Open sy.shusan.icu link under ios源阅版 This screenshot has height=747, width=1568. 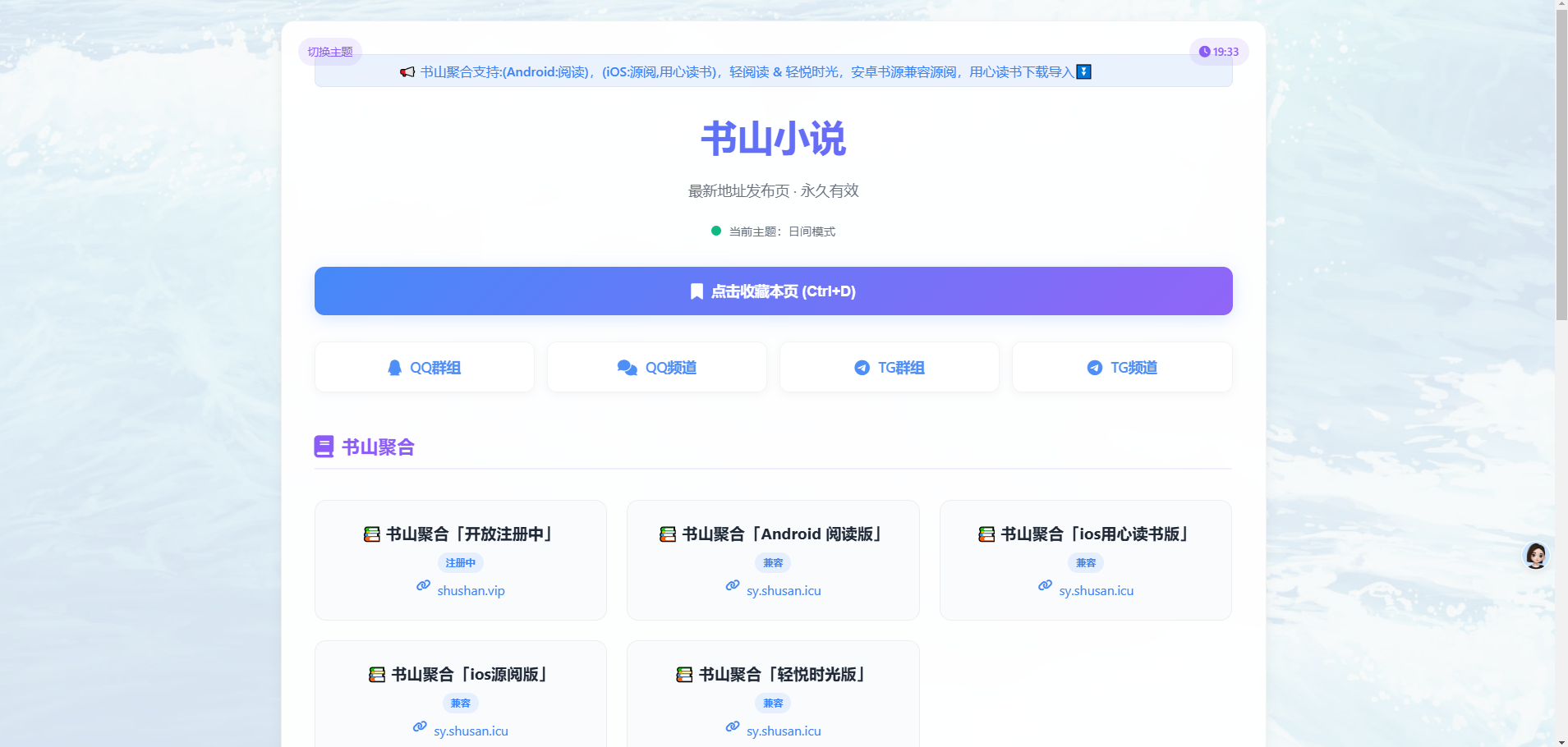tap(471, 731)
